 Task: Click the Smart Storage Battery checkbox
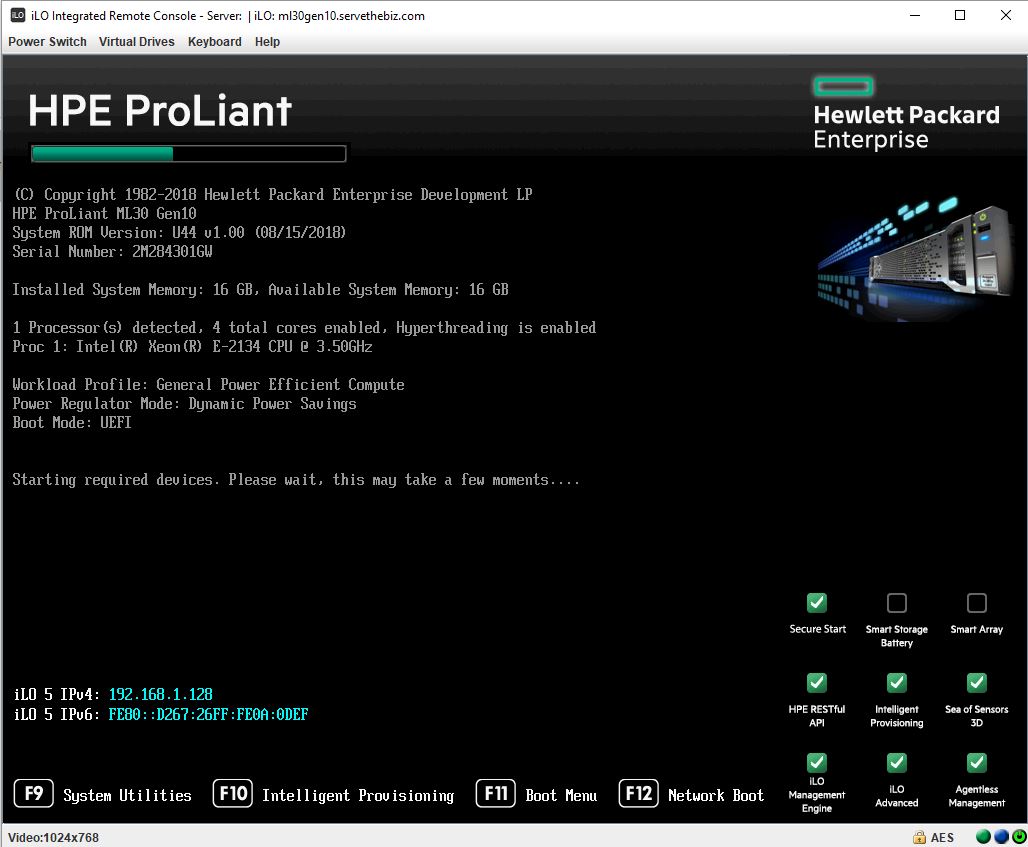[897, 602]
